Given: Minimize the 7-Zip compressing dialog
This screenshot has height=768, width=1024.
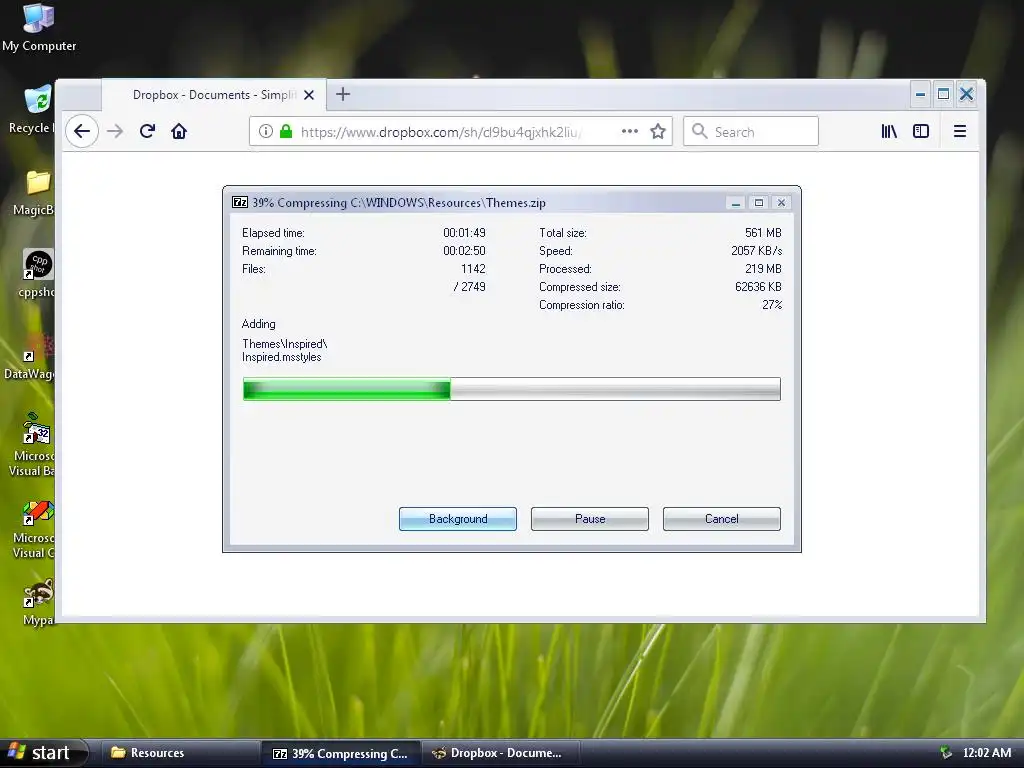Looking at the screenshot, I should (735, 203).
